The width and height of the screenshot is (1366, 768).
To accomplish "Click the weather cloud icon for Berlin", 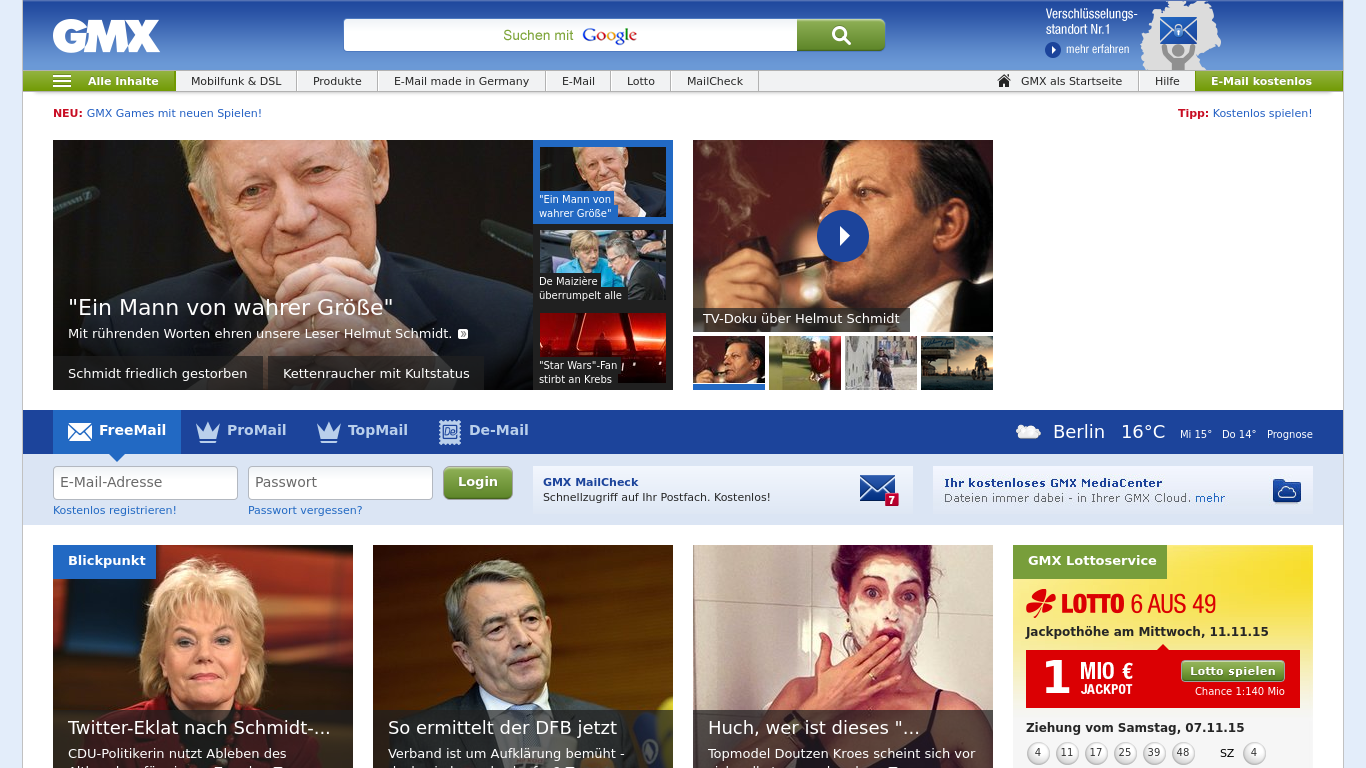I will (x=1028, y=432).
